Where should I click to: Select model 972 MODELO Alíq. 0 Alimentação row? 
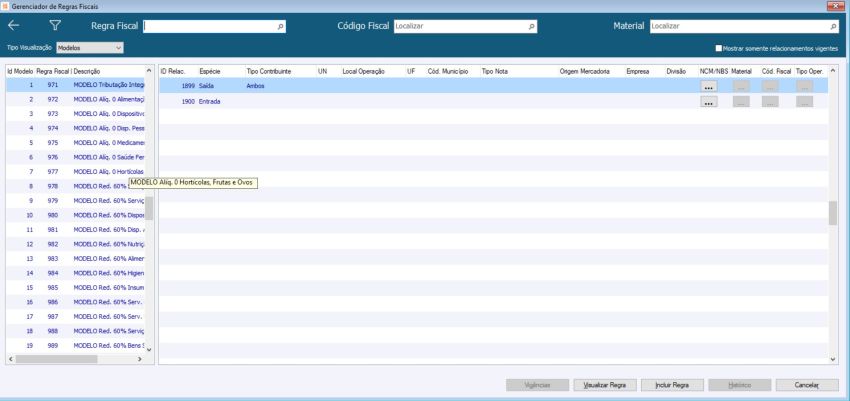tap(76, 100)
